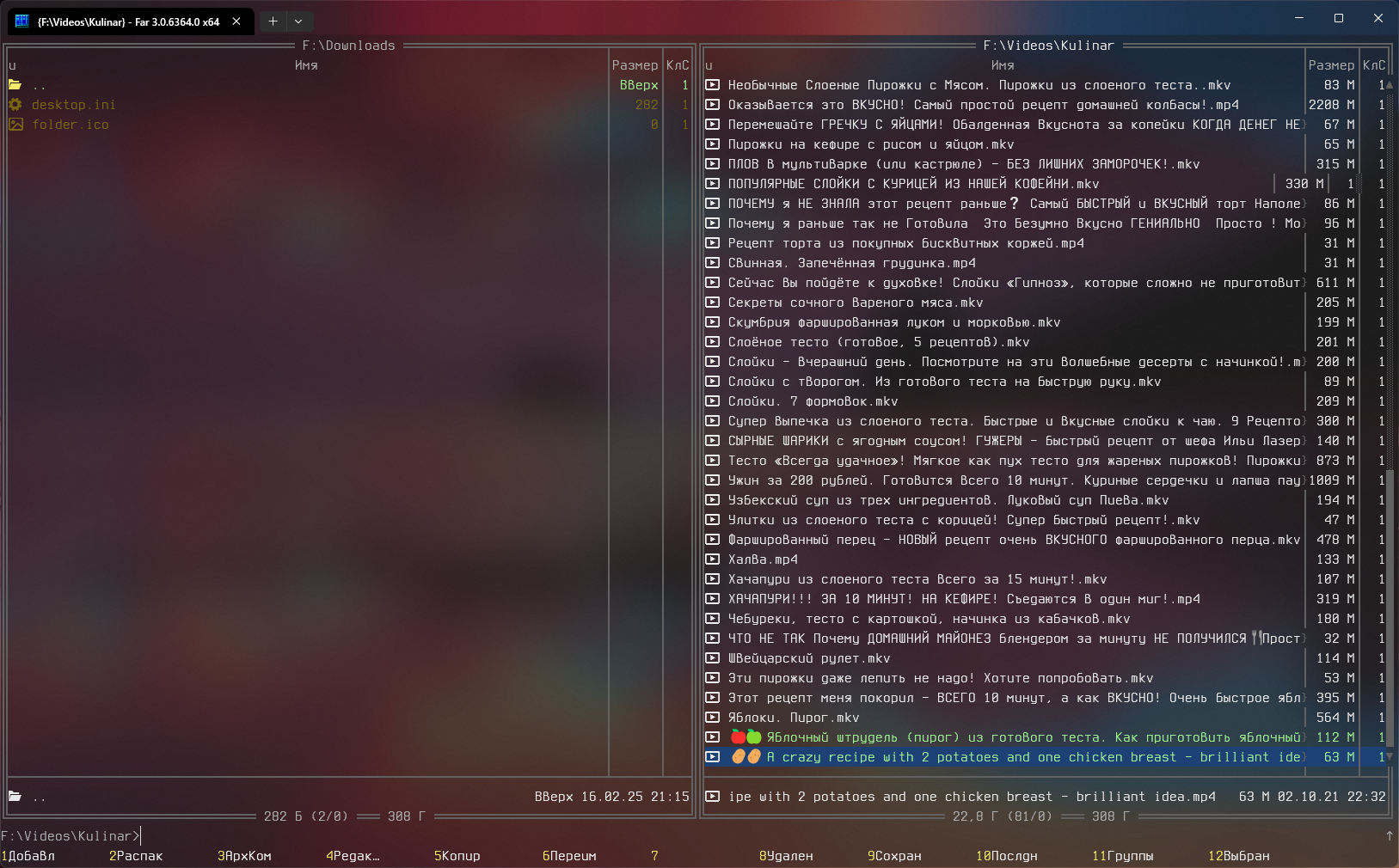Click the F12 'Выбран' key bar button
Screen dimensions: 1399x868
(x=1239, y=856)
